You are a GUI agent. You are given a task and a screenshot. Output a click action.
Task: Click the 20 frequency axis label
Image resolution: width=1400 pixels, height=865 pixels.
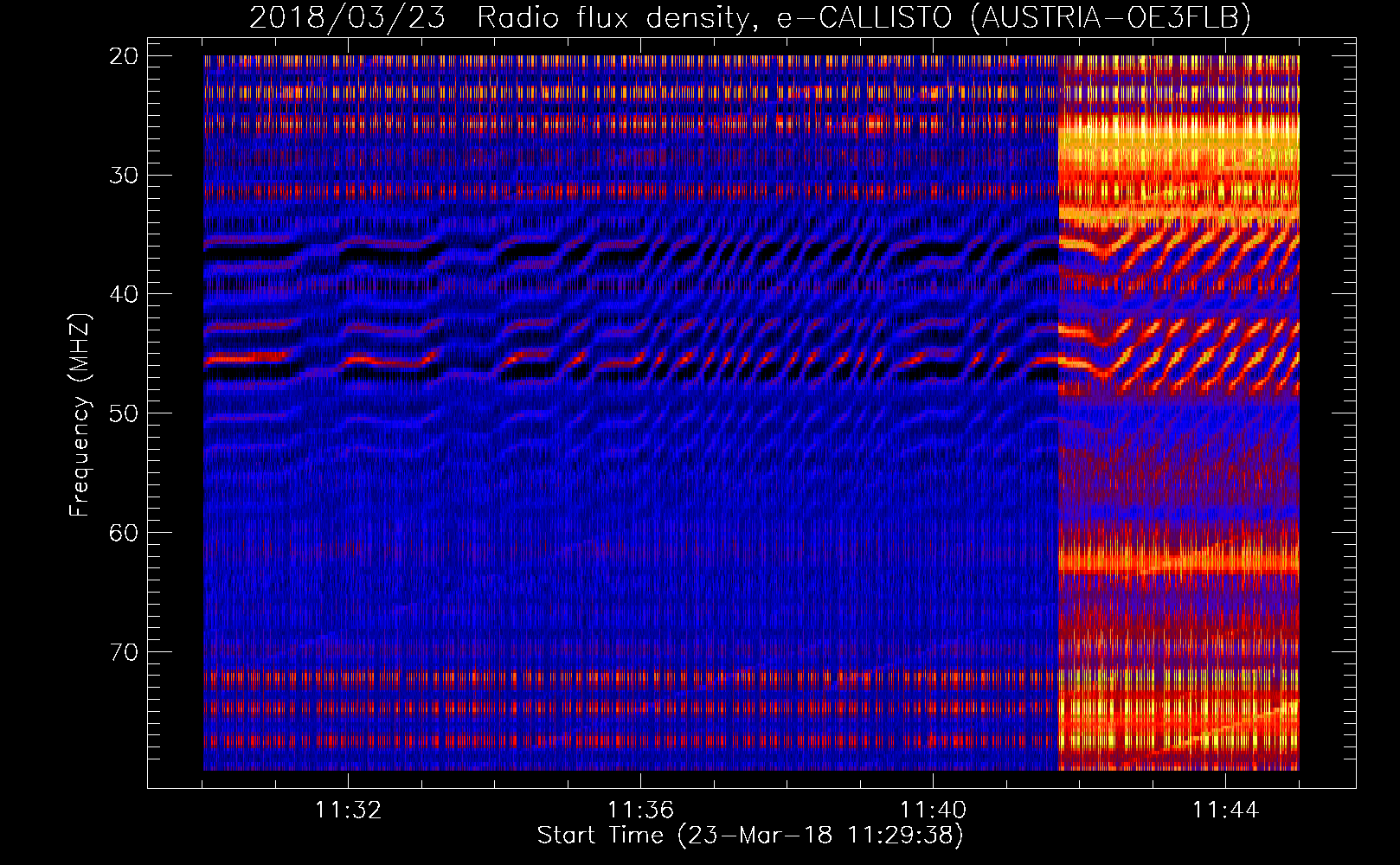125,56
